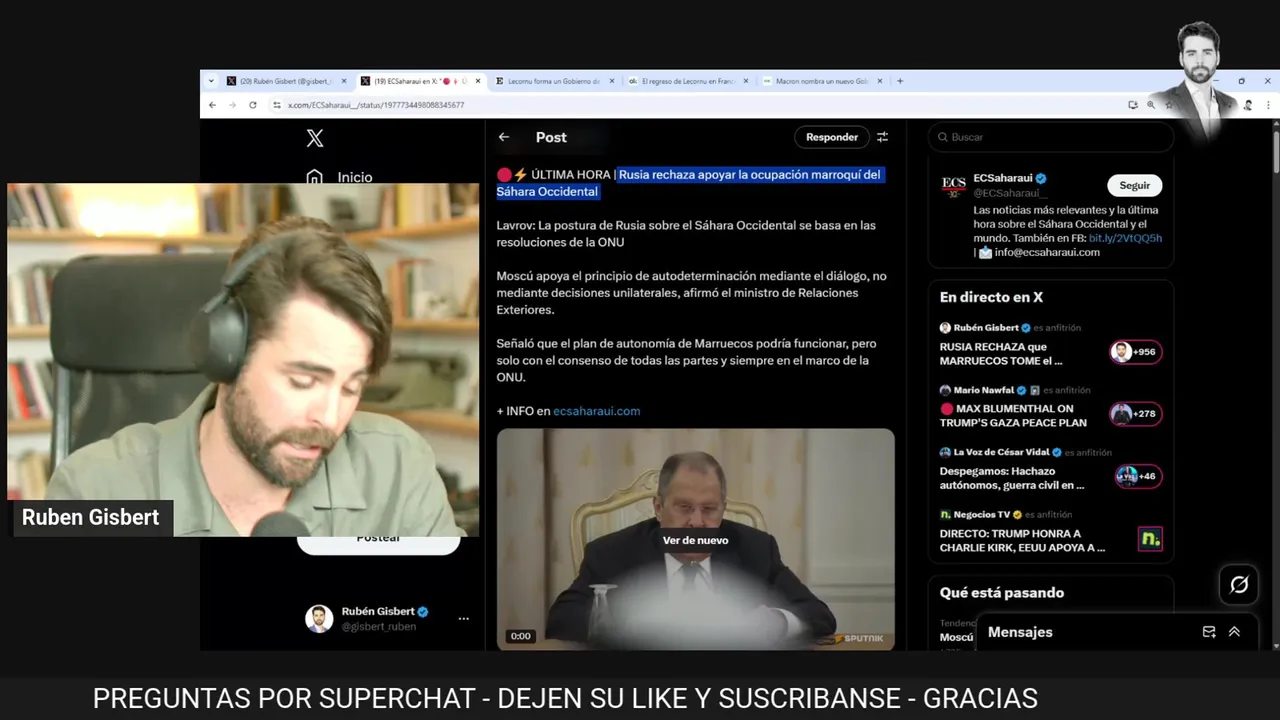Click the Buscar search field
This screenshot has width=1280, height=720.
click(1050, 137)
